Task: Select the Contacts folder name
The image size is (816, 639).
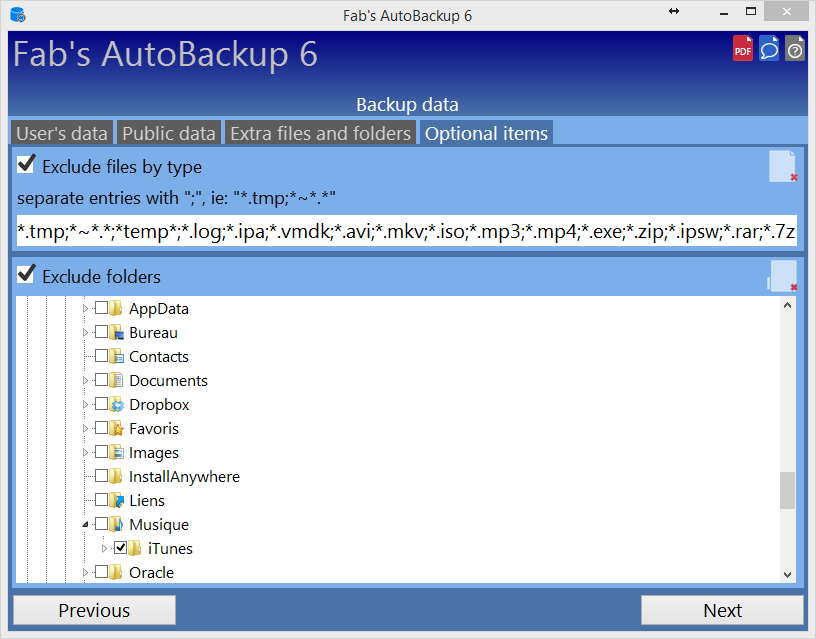Action: (159, 356)
